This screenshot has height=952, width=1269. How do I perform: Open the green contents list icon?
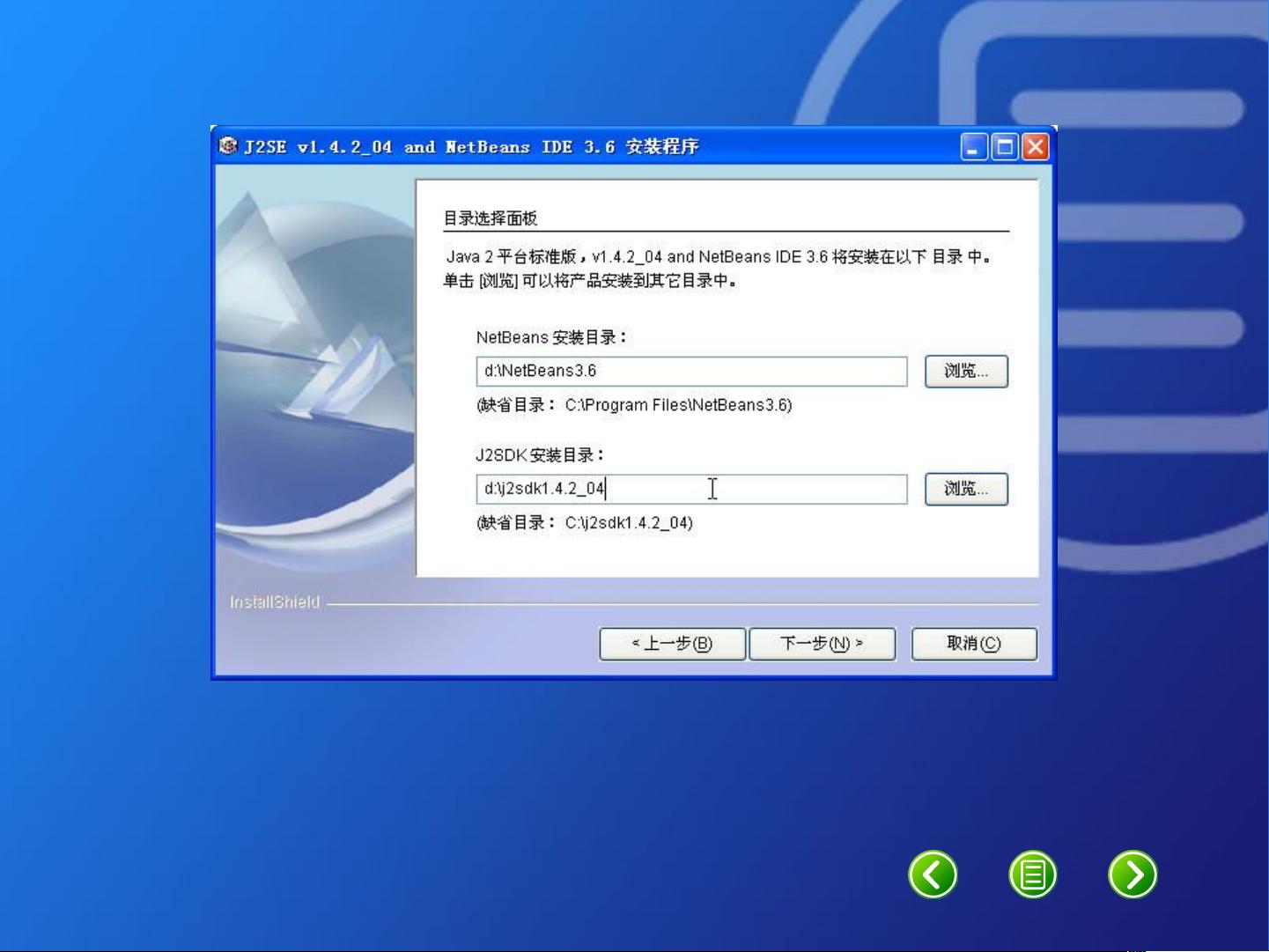[x=1033, y=875]
